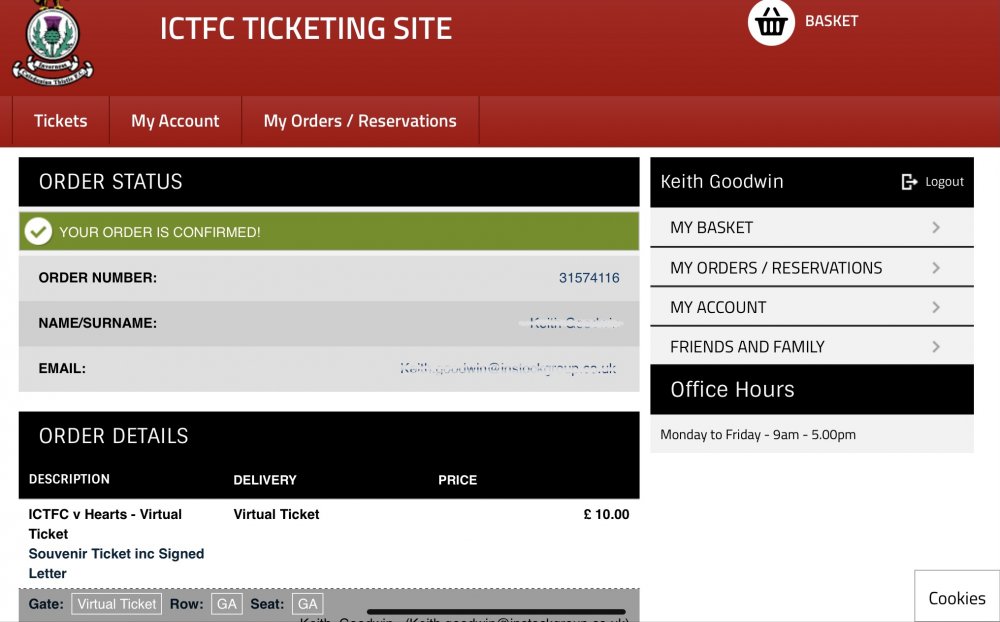Screen dimensions: 1000x622
Task: Click the ORDER STATUS heading
Action: click(110, 182)
